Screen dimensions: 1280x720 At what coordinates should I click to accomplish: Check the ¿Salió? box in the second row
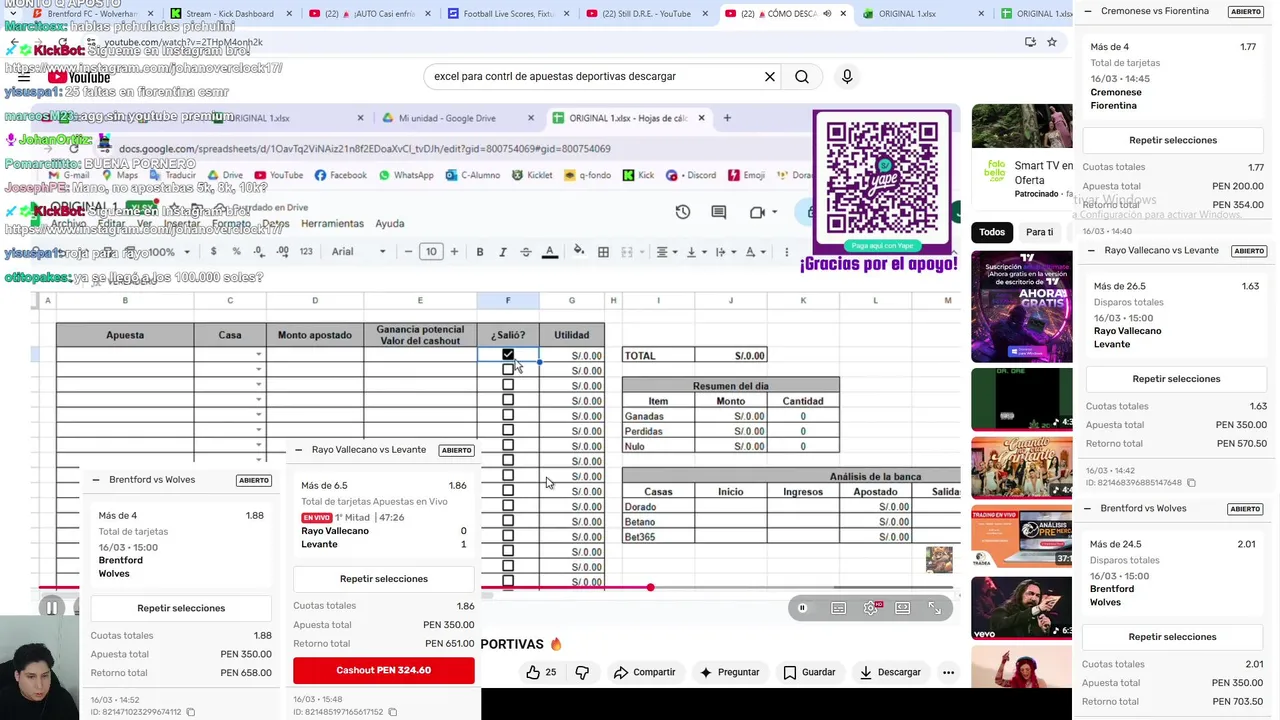point(508,370)
